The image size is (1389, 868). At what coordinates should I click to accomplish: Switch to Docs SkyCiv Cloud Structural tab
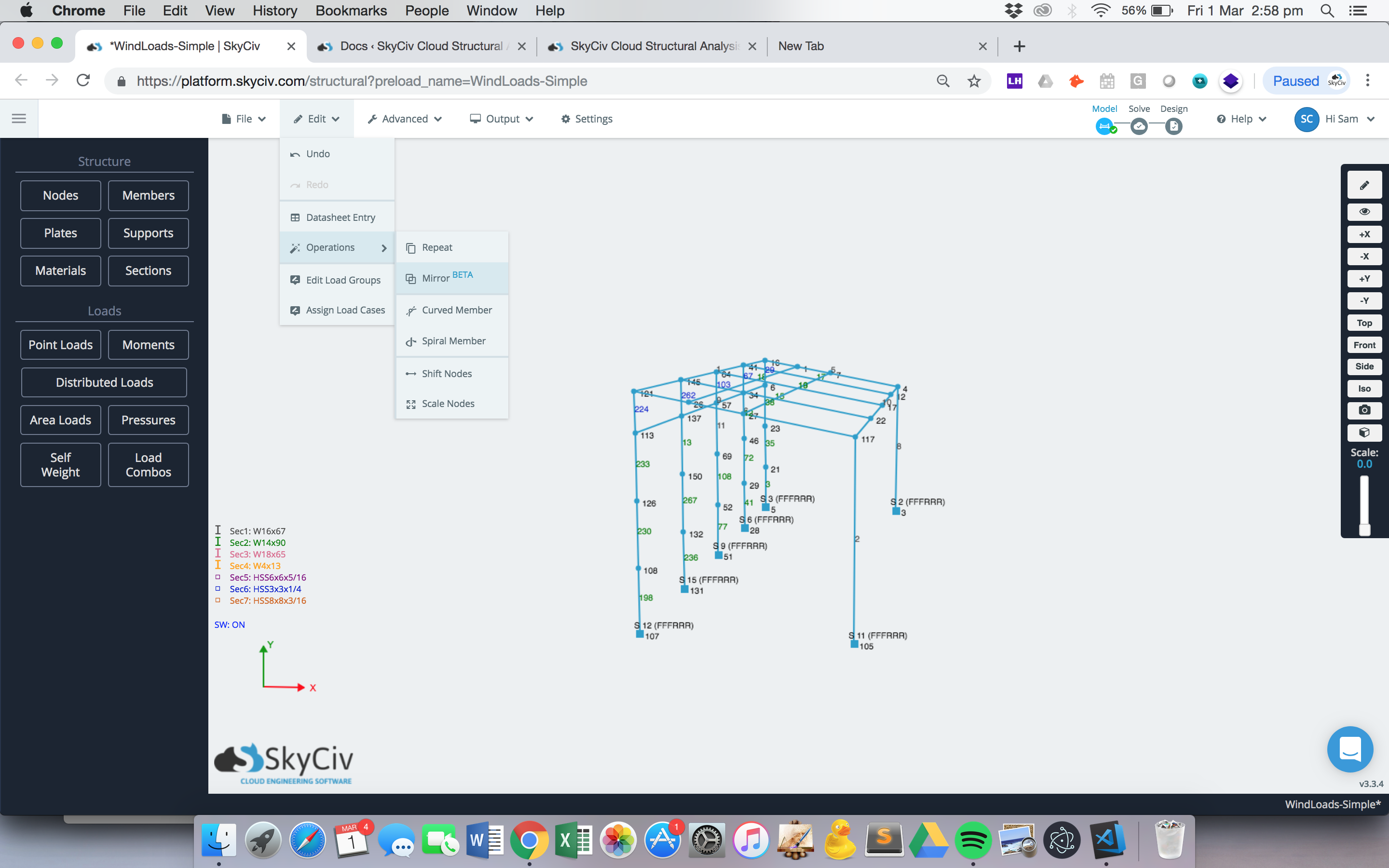tap(422, 46)
